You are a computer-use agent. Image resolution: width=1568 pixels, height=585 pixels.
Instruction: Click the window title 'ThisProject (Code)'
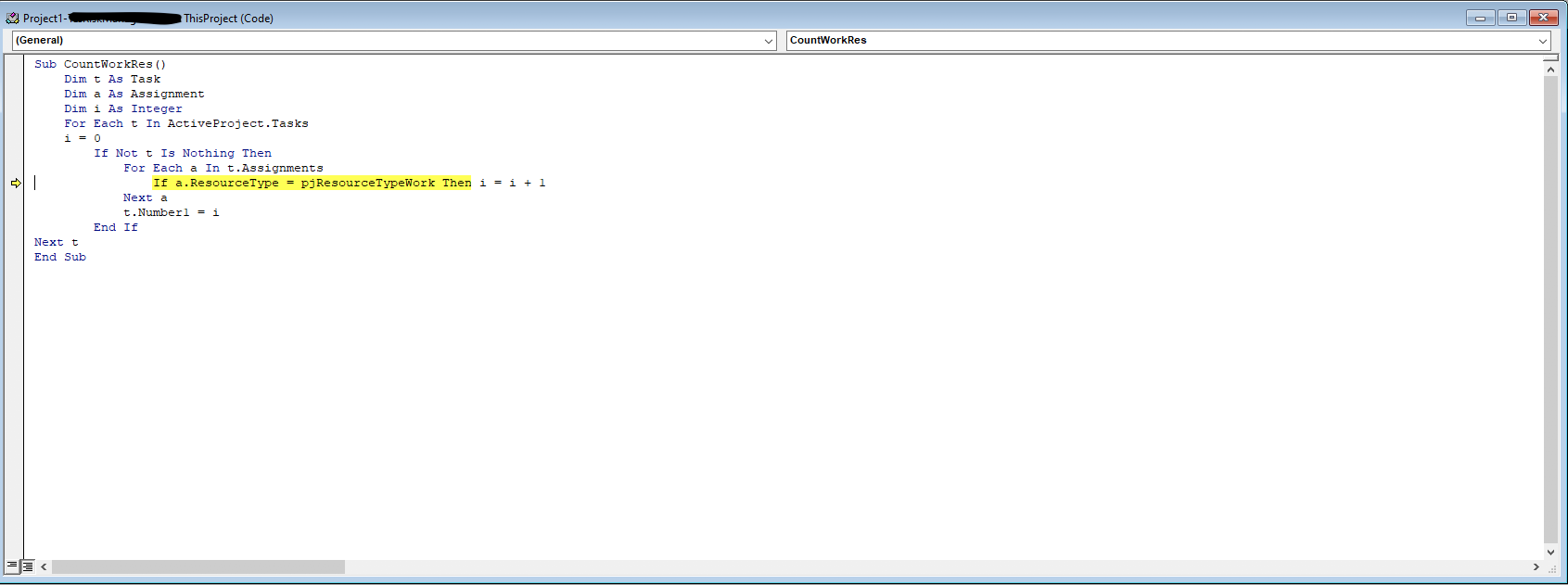click(x=228, y=19)
